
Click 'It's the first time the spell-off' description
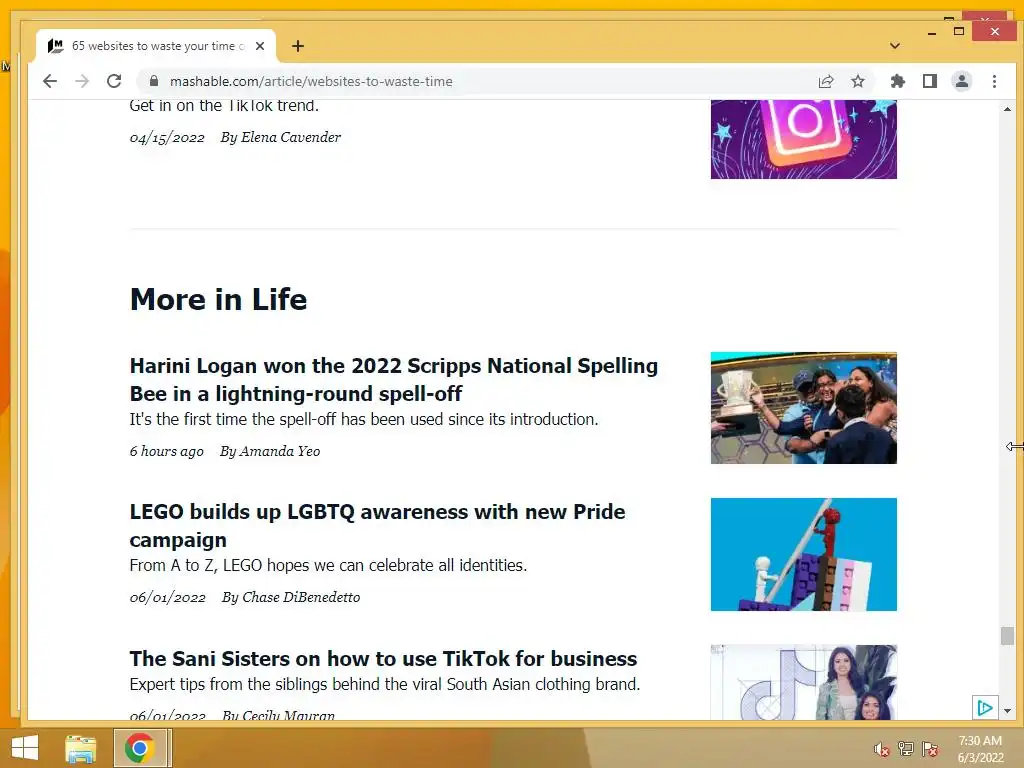[x=364, y=419]
